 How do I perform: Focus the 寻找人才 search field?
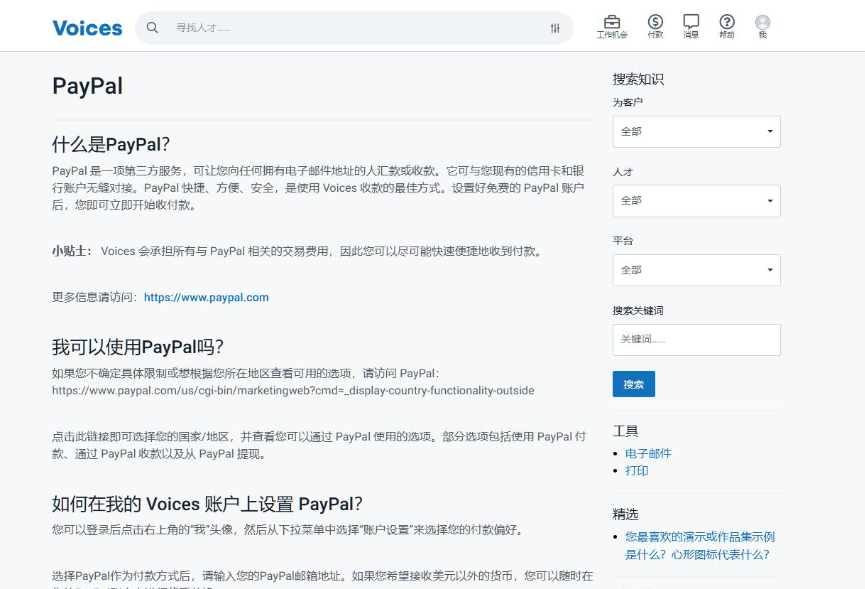(x=356, y=28)
